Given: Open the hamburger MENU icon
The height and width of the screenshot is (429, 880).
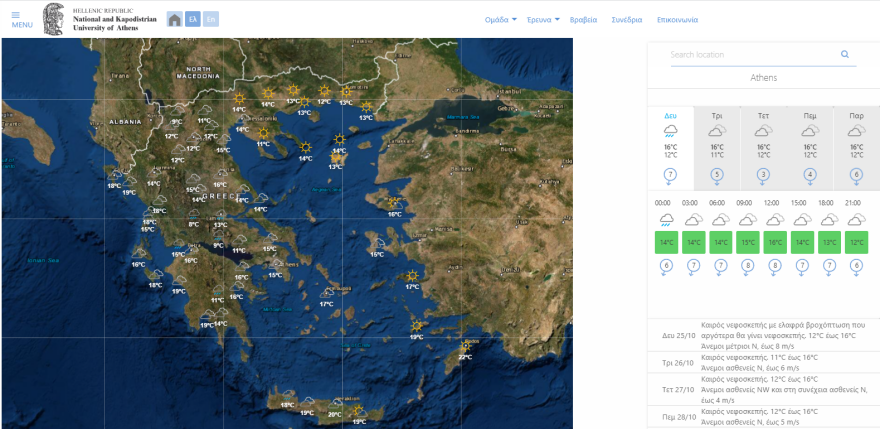Looking at the screenshot, I should [x=16, y=15].
